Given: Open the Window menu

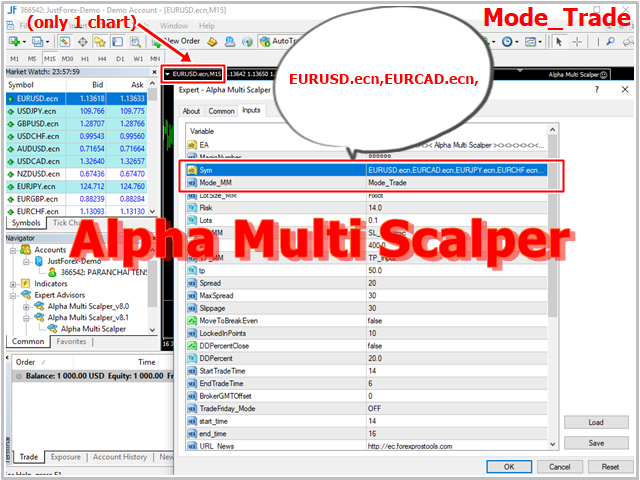Looking at the screenshot, I should pyautogui.click(x=174, y=26).
